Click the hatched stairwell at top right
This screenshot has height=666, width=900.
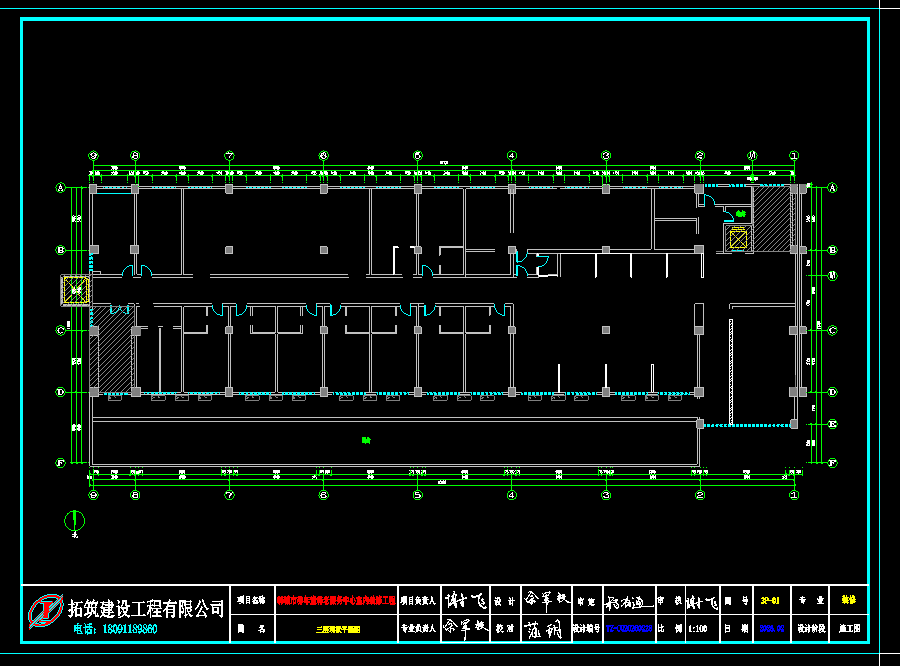point(771,218)
